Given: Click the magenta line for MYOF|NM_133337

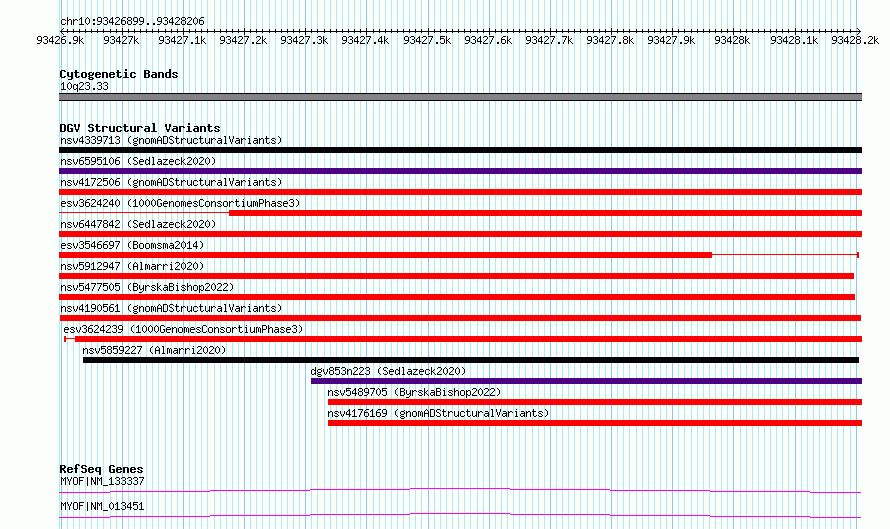Looking at the screenshot, I should tap(460, 490).
